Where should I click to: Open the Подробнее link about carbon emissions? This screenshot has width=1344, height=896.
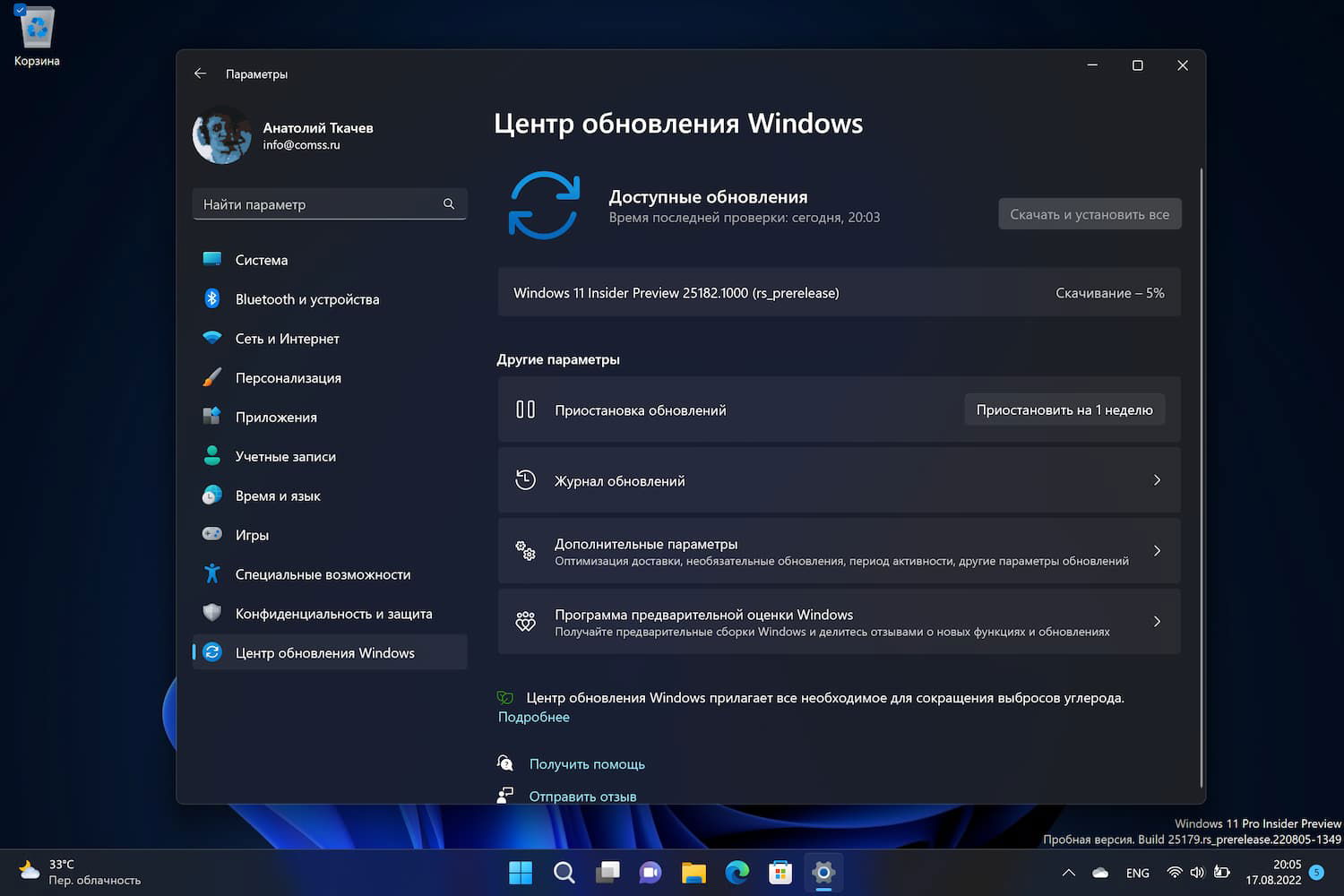click(x=533, y=716)
